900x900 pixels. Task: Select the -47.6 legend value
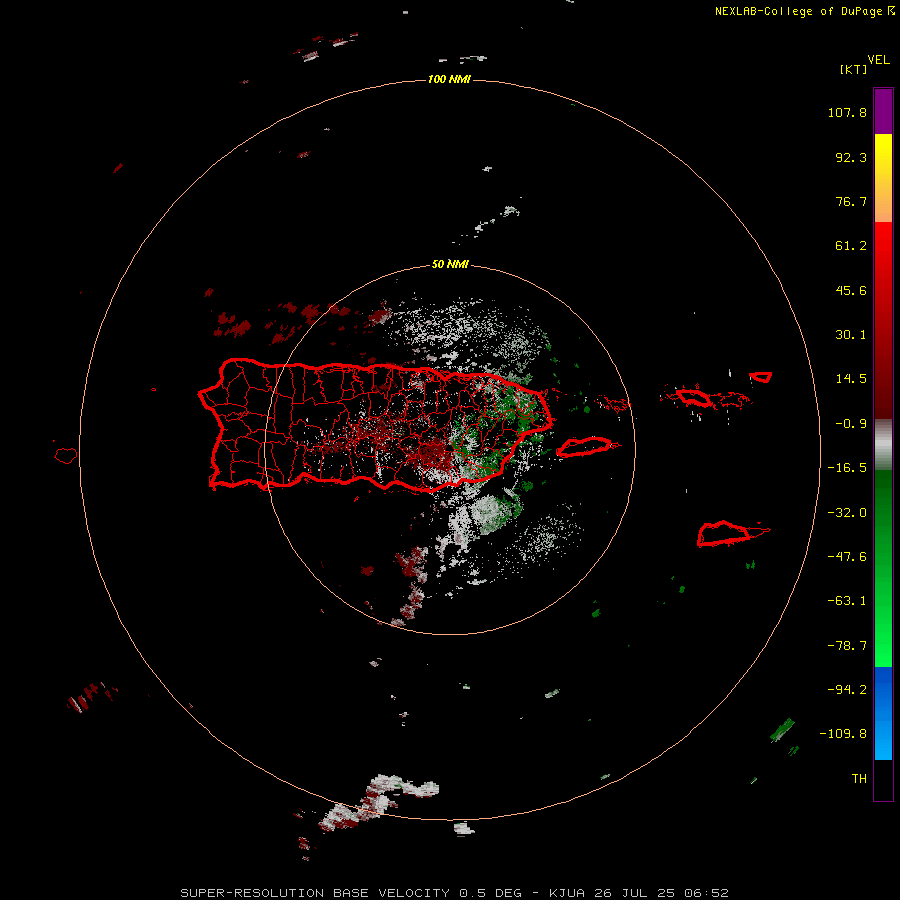click(x=847, y=557)
